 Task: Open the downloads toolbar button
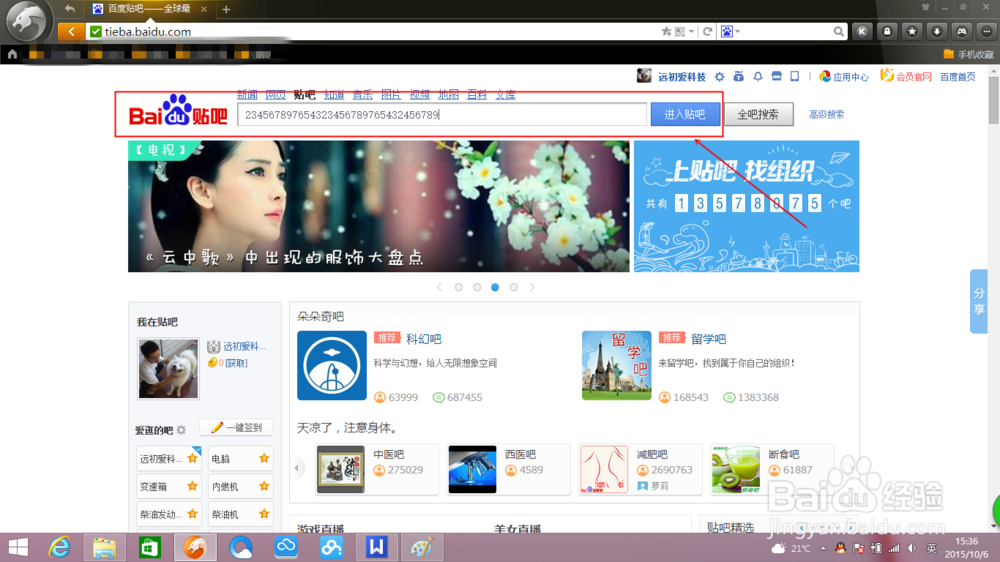(937, 31)
